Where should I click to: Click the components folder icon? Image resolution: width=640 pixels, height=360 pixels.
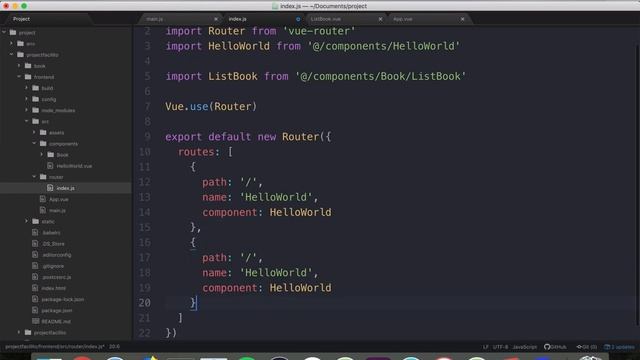pyautogui.click(x=43, y=143)
